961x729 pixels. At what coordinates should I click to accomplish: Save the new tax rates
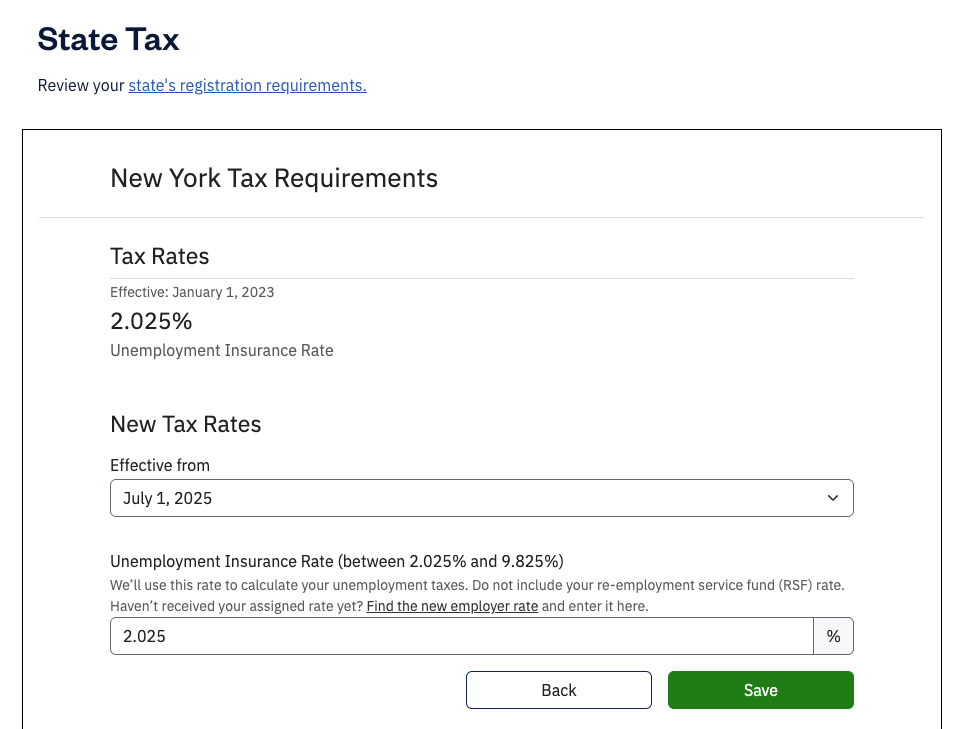(x=760, y=689)
